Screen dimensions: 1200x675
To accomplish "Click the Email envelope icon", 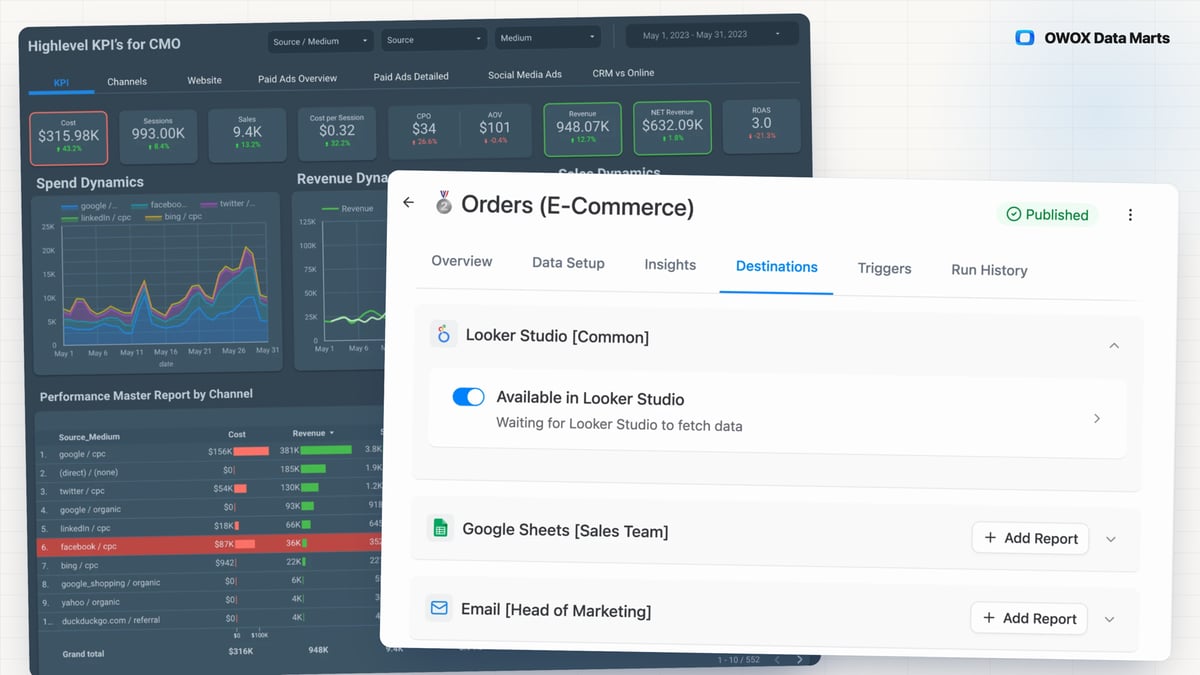I will coord(439,608).
